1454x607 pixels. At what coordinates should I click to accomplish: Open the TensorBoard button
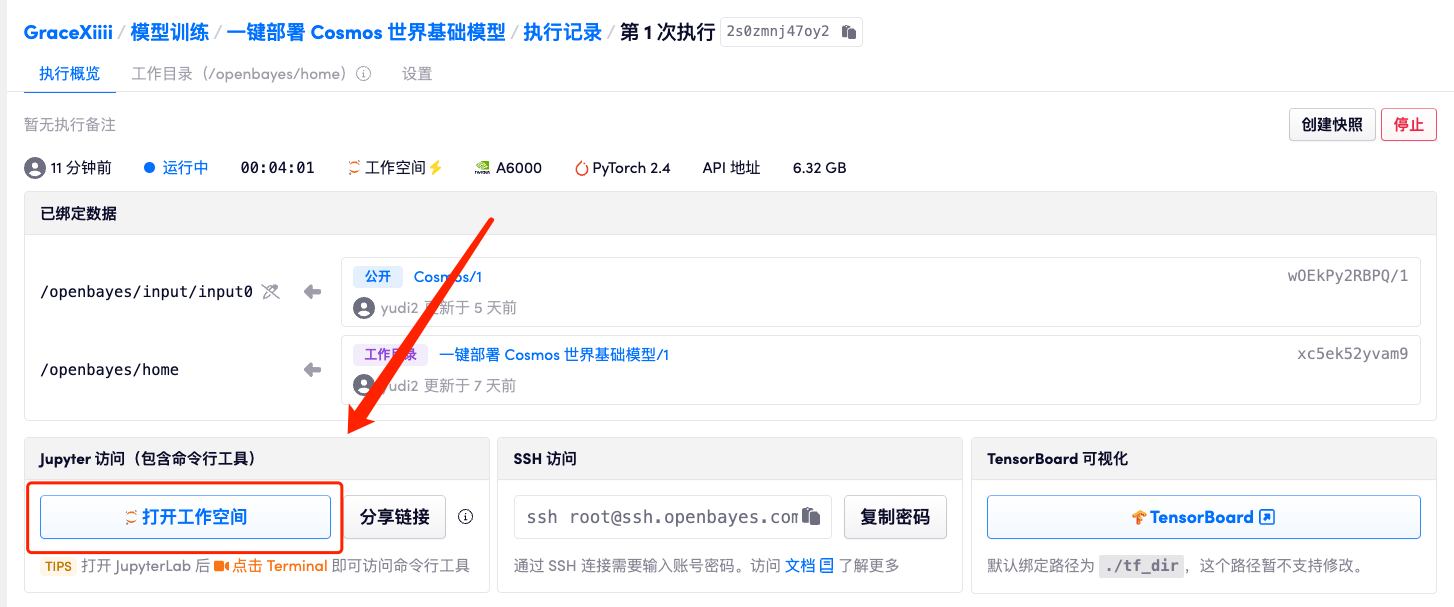point(1204,517)
